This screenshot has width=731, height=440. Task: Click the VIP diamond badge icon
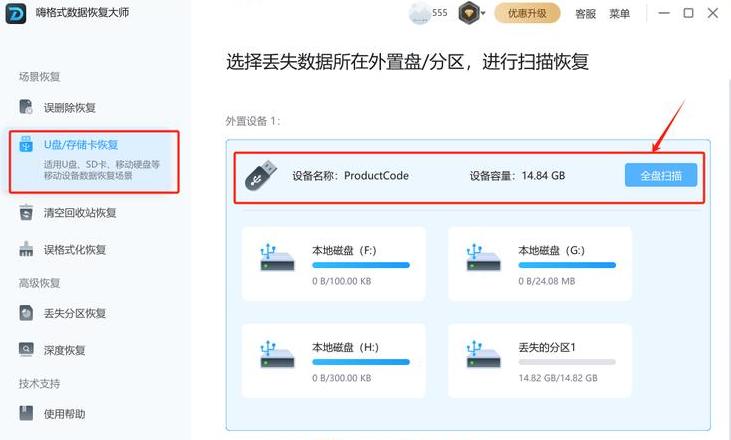469,13
